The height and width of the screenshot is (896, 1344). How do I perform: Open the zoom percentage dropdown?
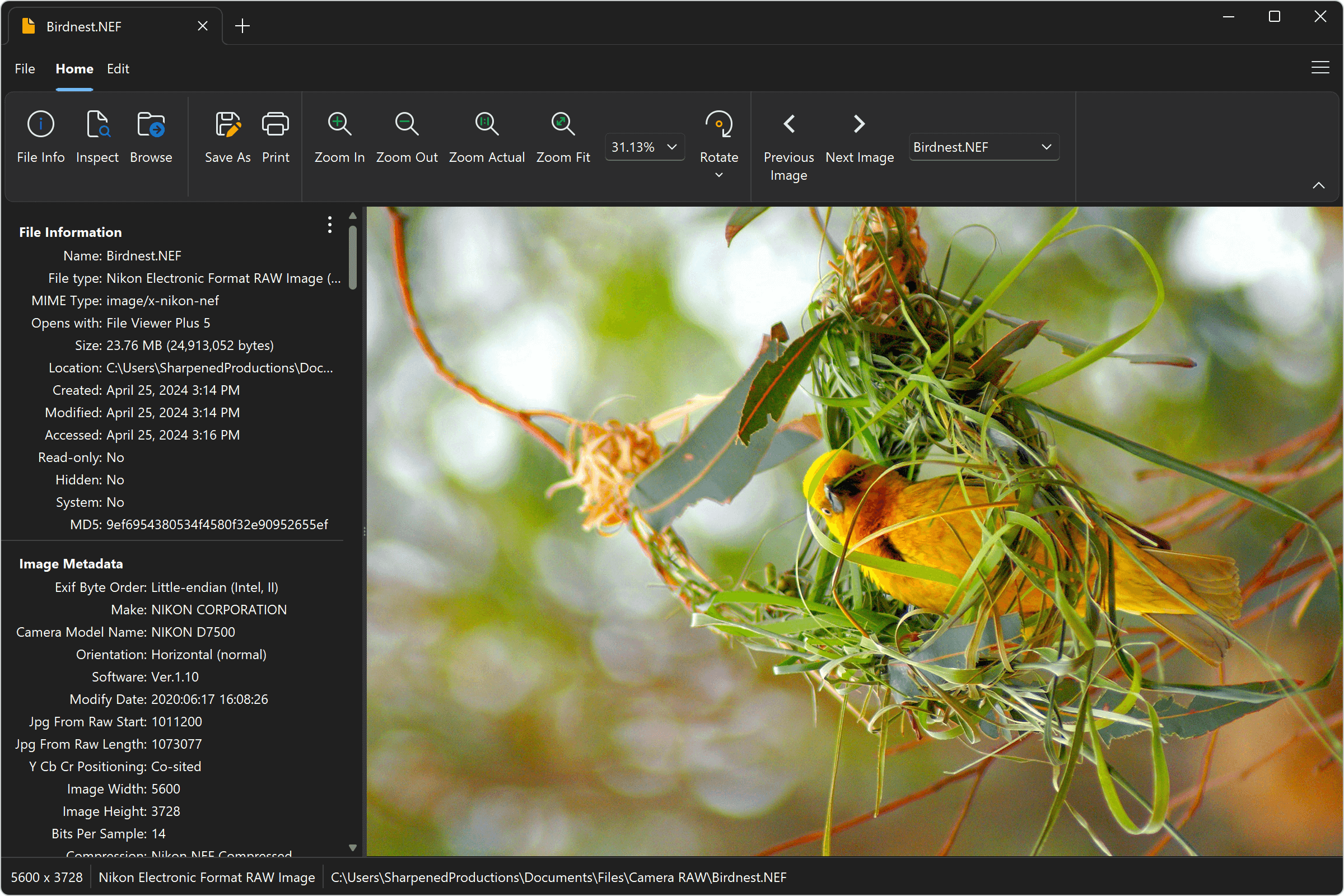tap(671, 147)
